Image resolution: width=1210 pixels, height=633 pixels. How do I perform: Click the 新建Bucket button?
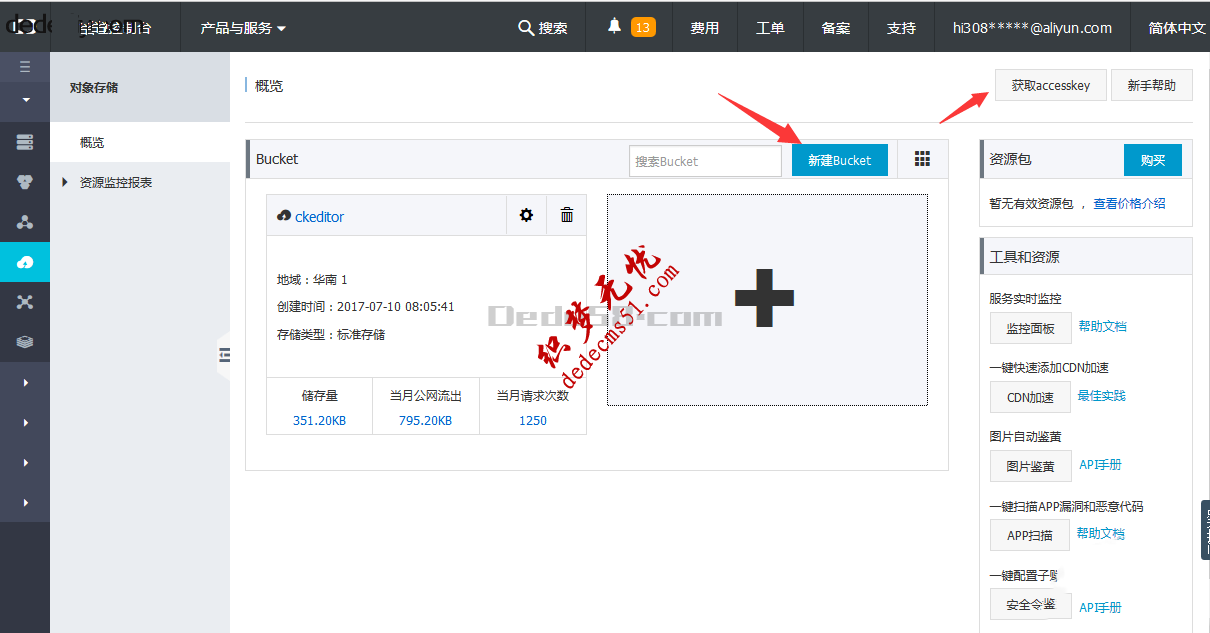coord(839,160)
